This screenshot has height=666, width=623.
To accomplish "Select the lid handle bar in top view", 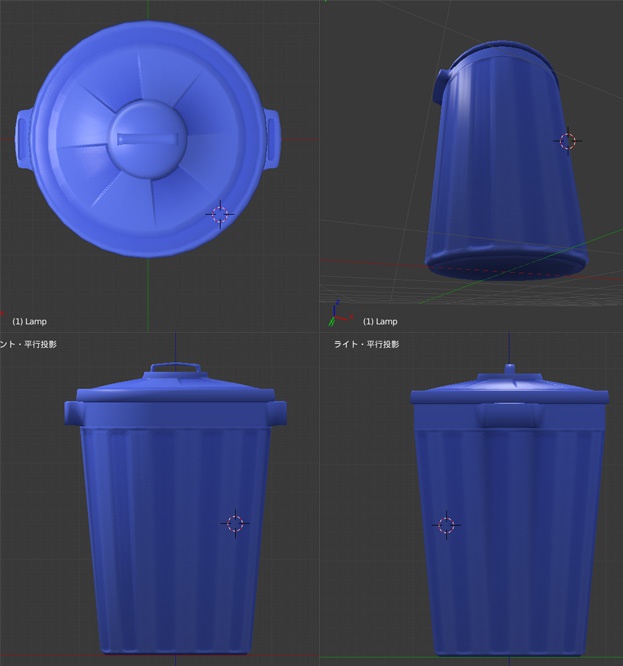I will (148, 139).
